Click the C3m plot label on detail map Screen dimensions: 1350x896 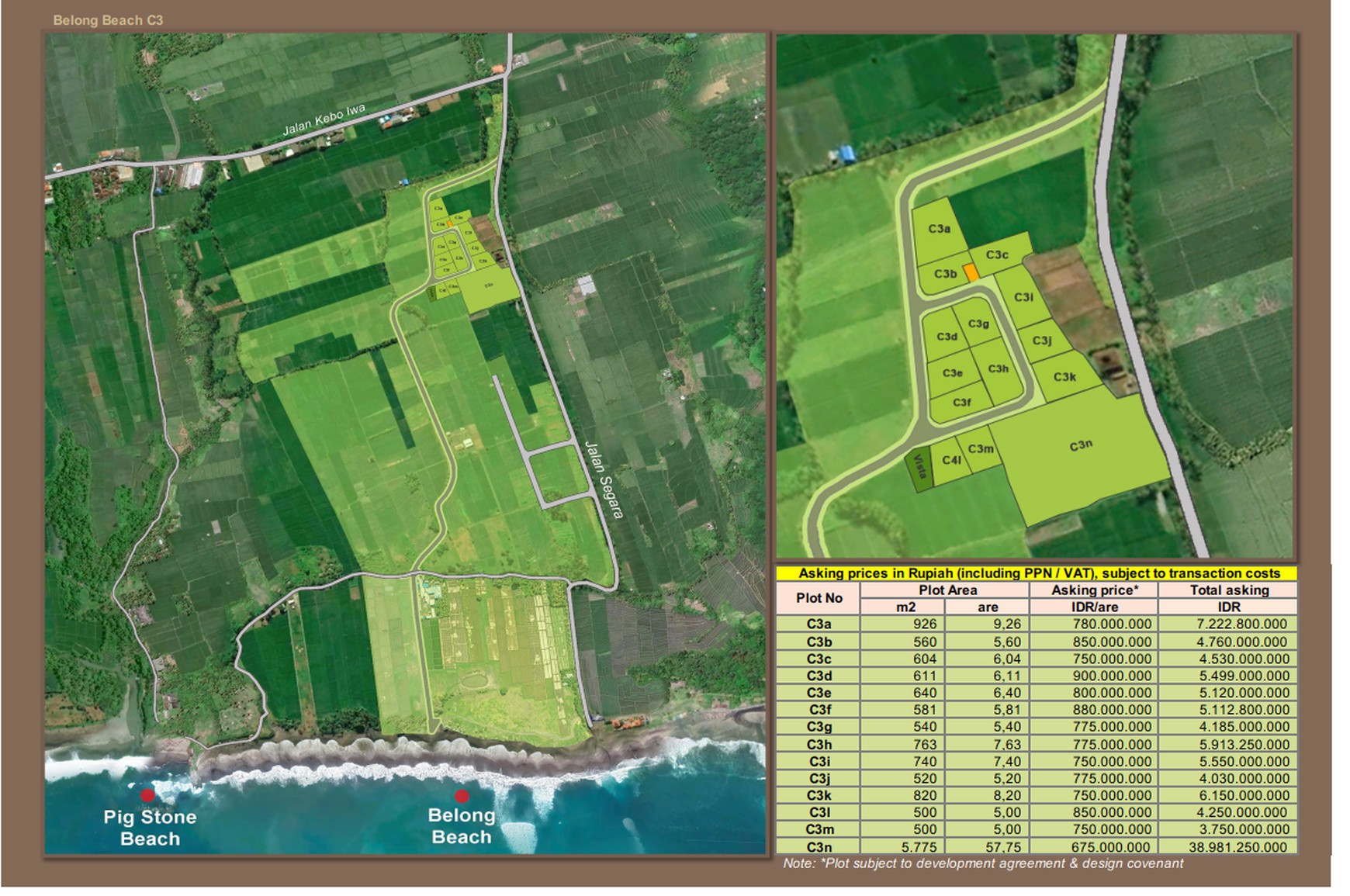pyautogui.click(x=981, y=448)
